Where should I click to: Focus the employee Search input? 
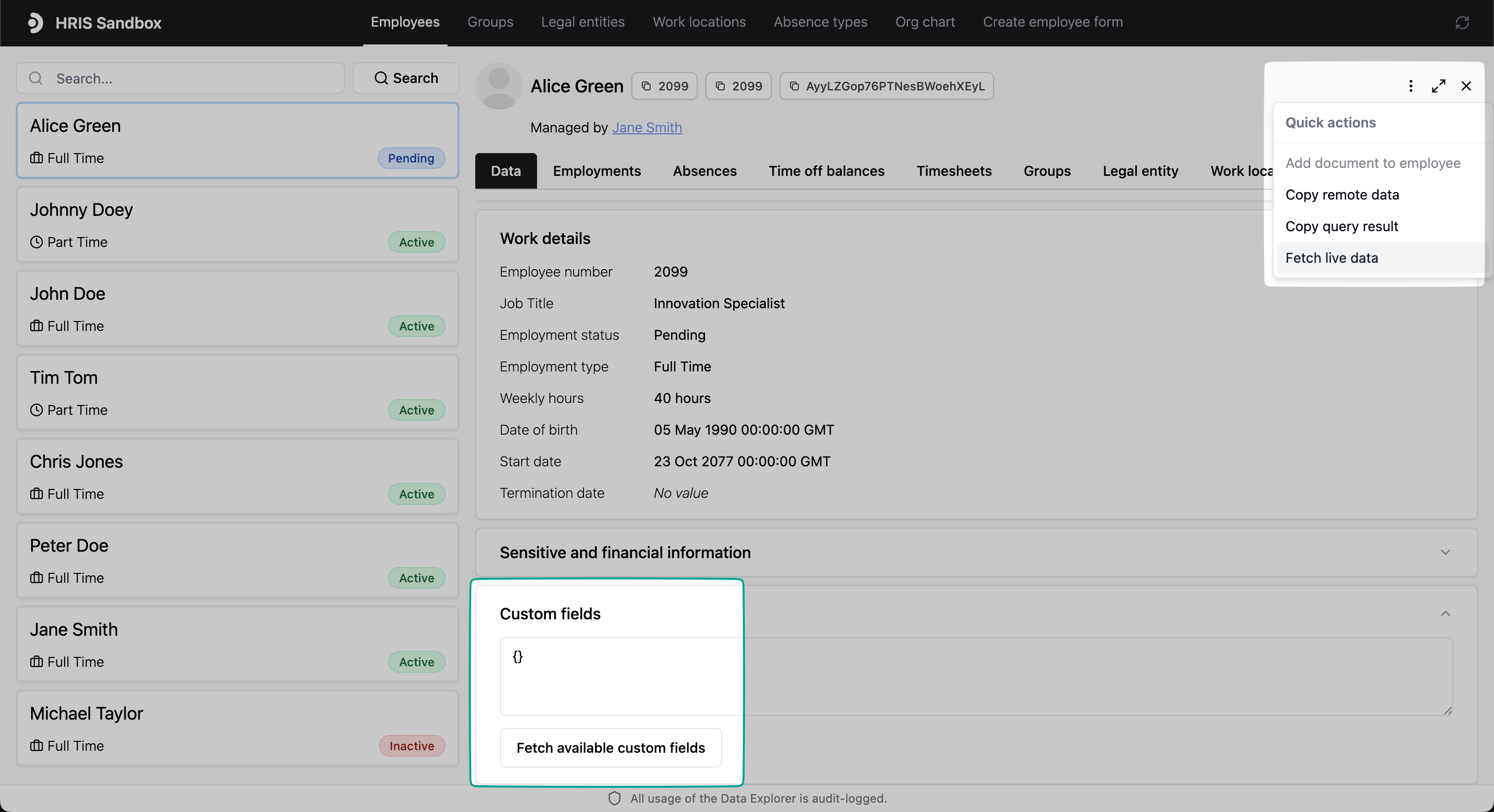click(x=180, y=79)
